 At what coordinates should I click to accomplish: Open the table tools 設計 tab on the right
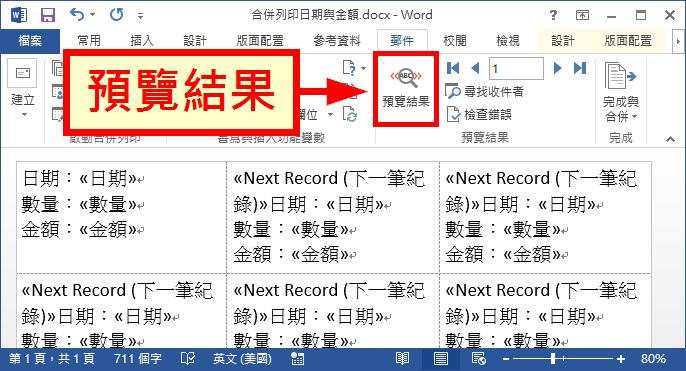tap(563, 41)
